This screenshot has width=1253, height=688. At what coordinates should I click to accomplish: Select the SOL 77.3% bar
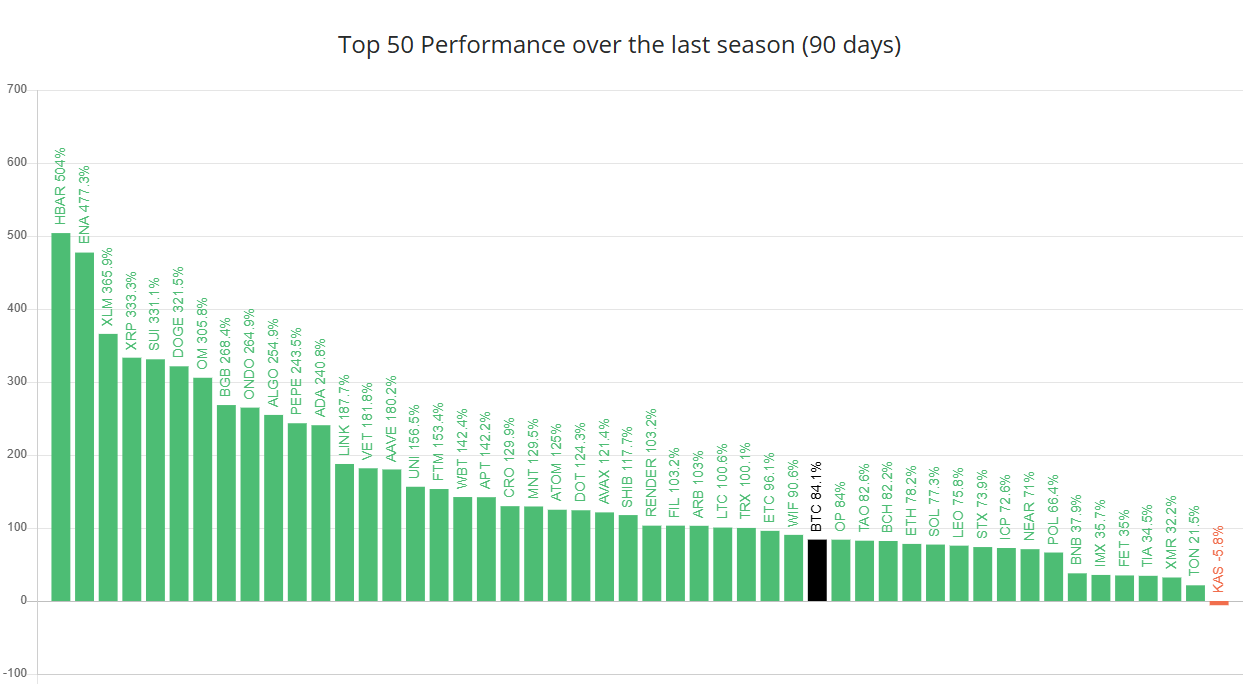(935, 572)
